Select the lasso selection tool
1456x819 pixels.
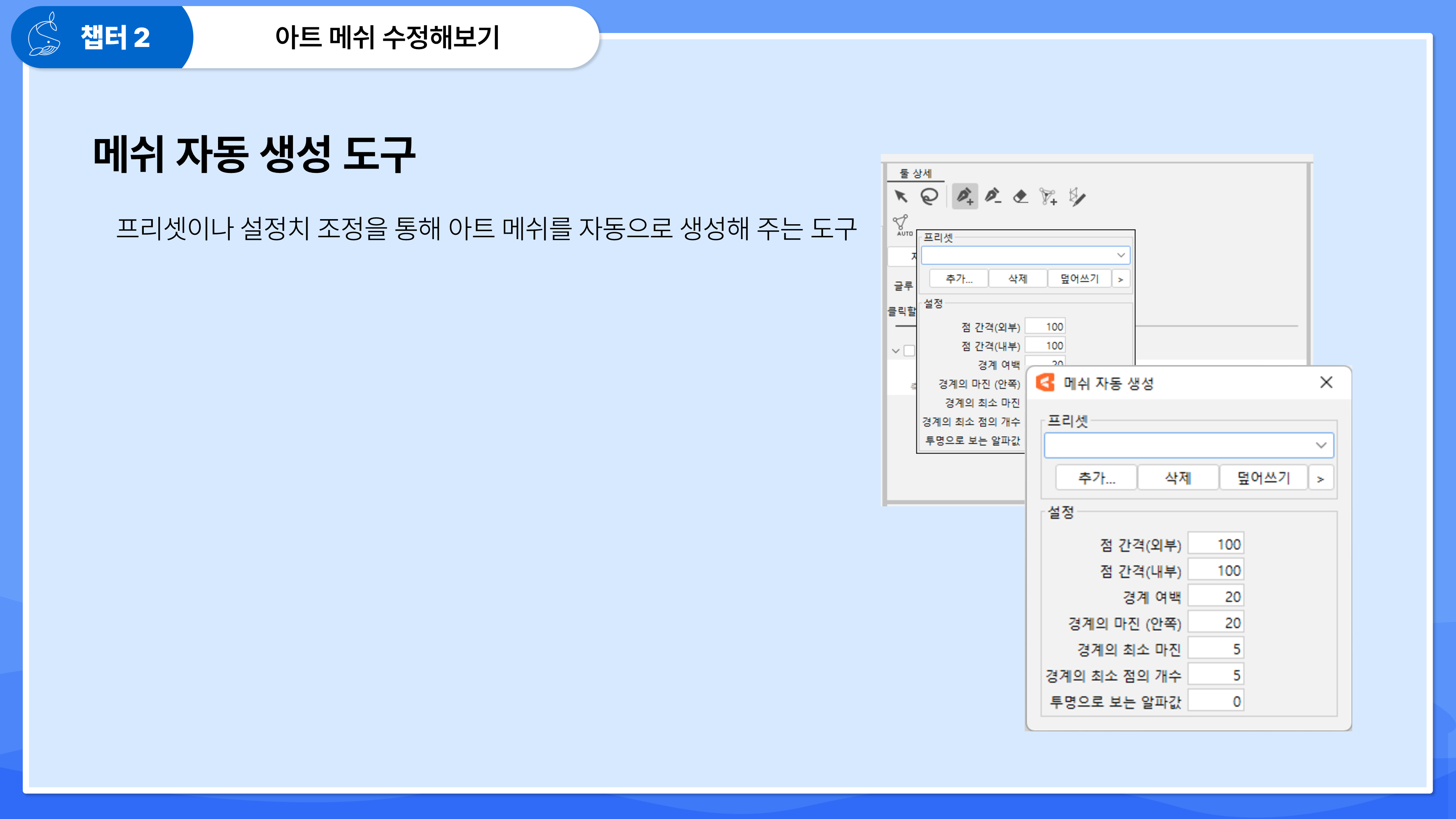[x=929, y=197]
